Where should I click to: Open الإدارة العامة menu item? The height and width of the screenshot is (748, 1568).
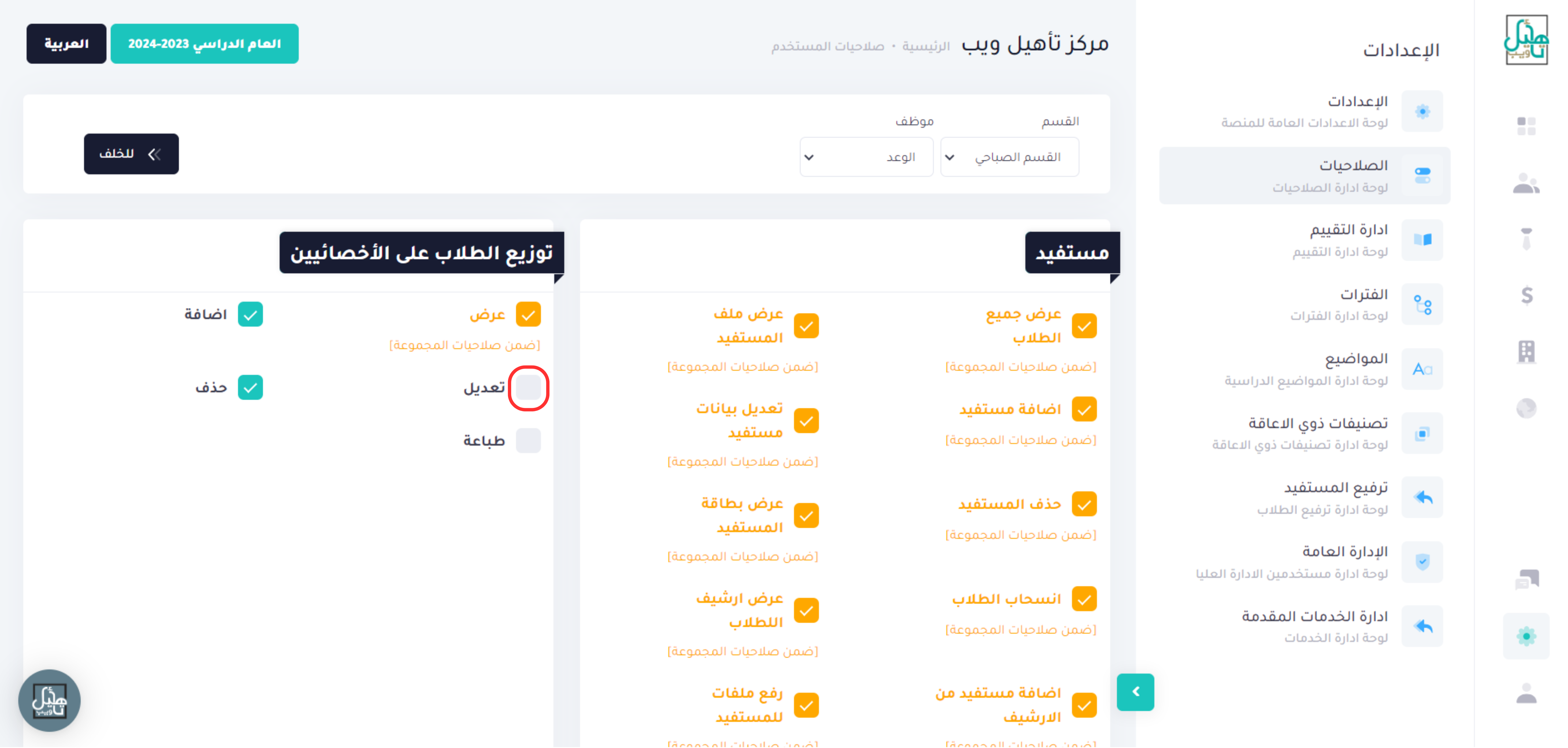click(1305, 562)
